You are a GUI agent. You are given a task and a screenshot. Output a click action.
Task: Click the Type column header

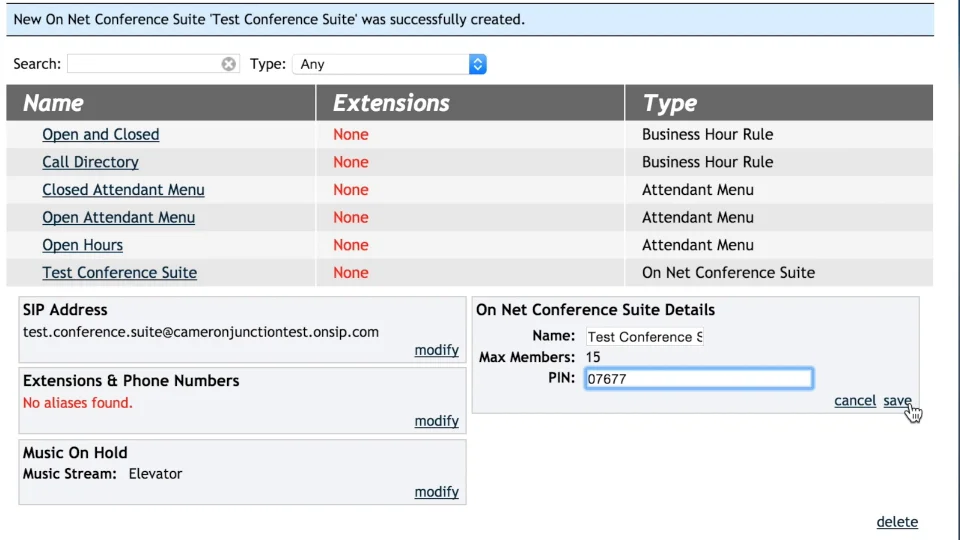point(670,103)
